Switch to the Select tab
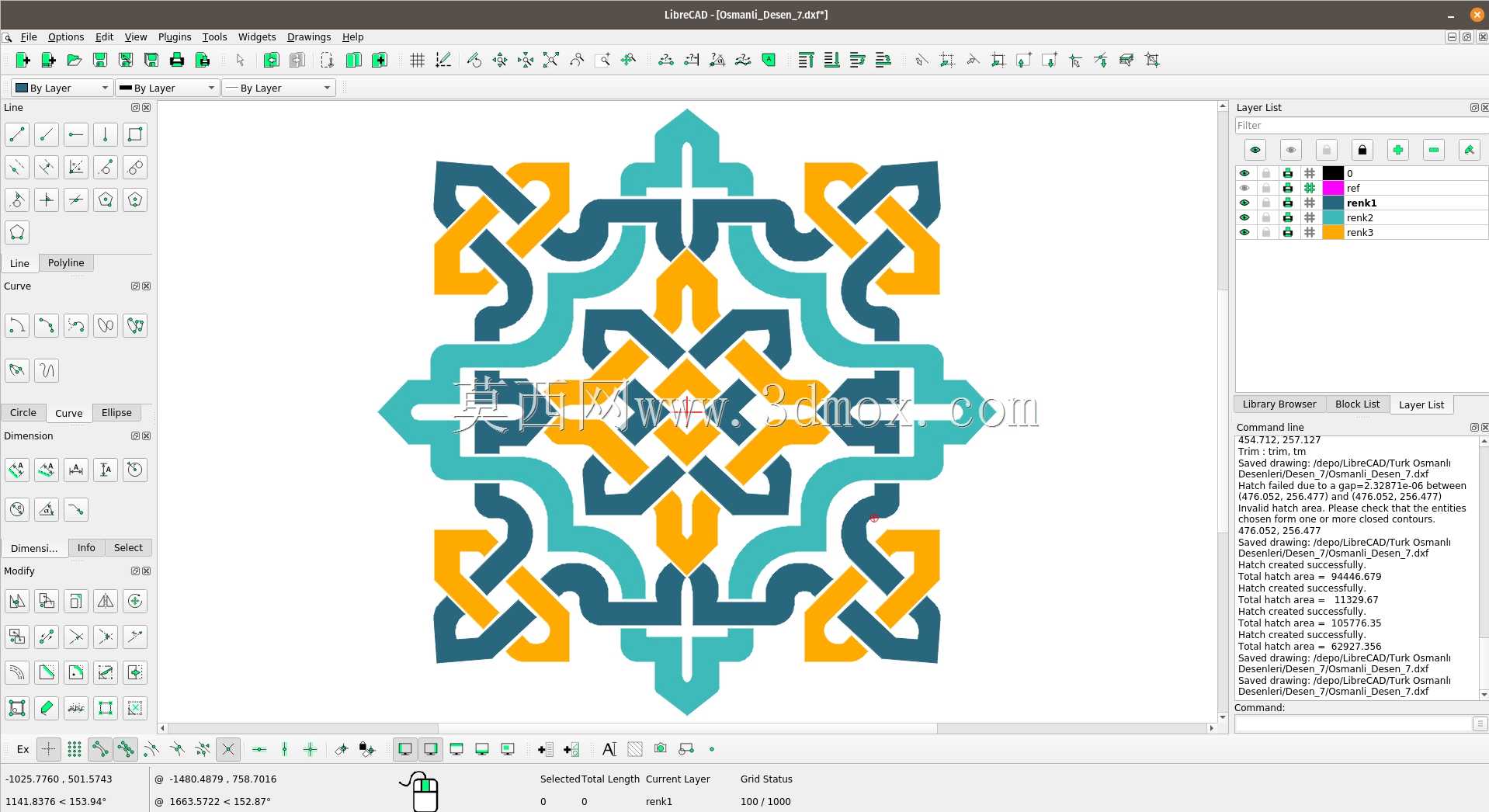Screen dimensions: 1489x812 click(128, 548)
